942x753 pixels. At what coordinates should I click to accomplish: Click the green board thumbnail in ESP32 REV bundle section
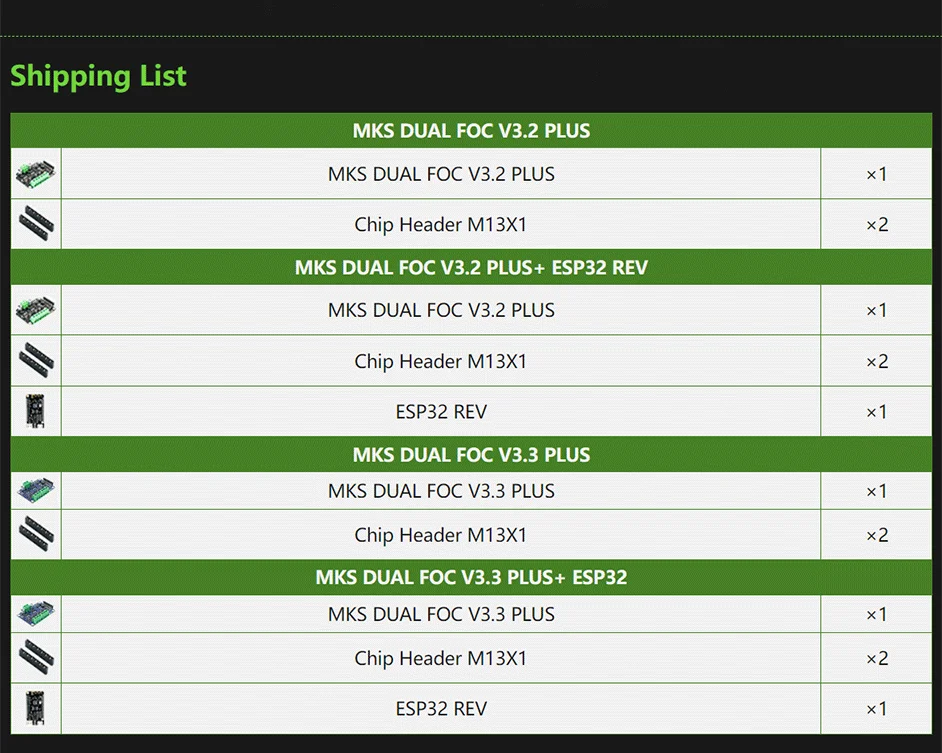(35, 309)
